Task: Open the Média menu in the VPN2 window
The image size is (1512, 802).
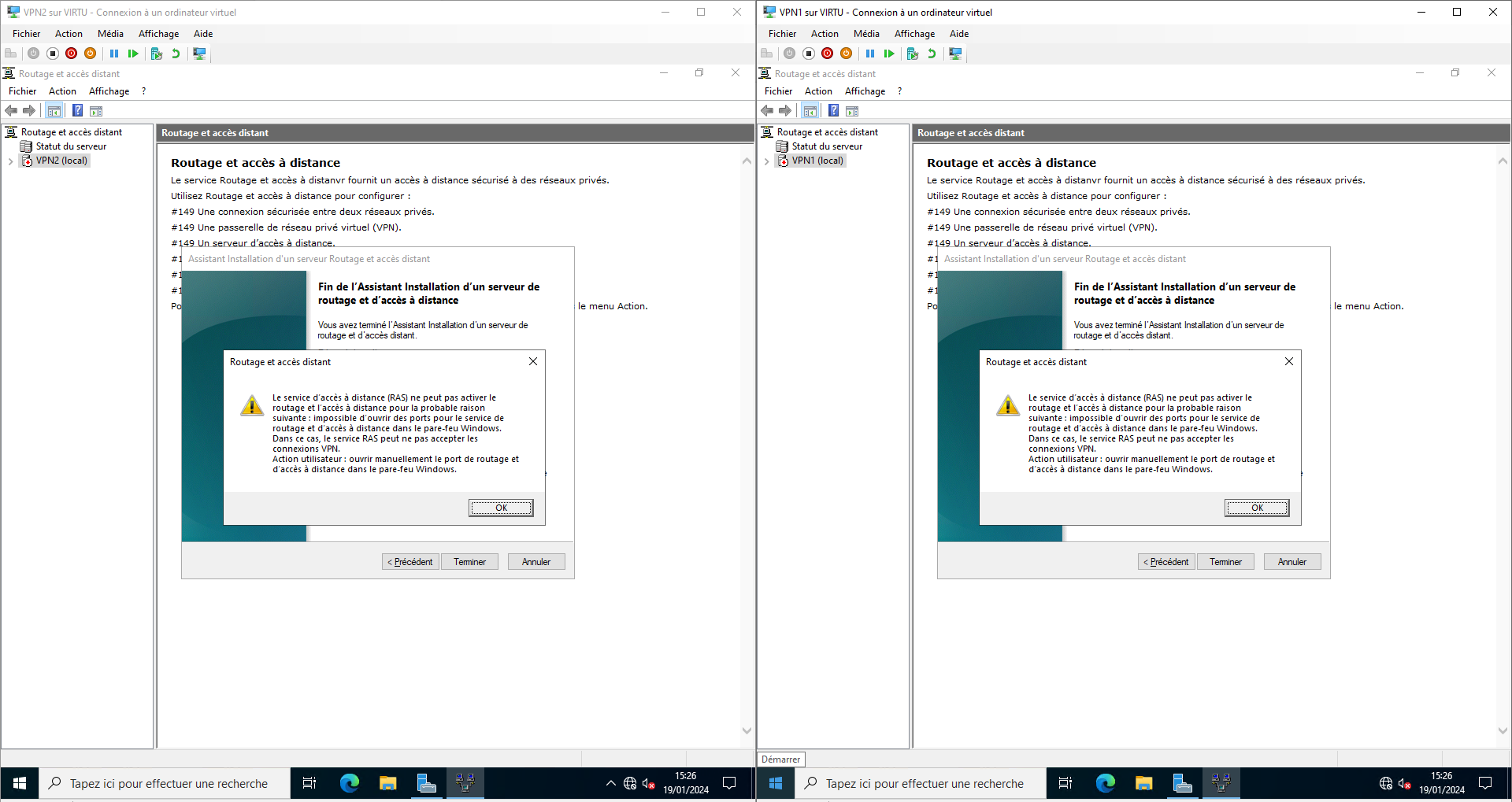Action: [110, 34]
